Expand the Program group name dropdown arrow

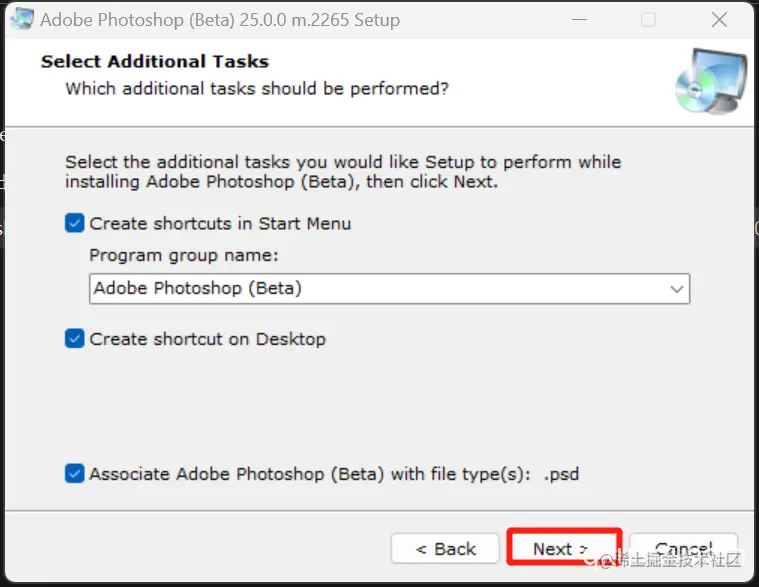click(x=677, y=289)
